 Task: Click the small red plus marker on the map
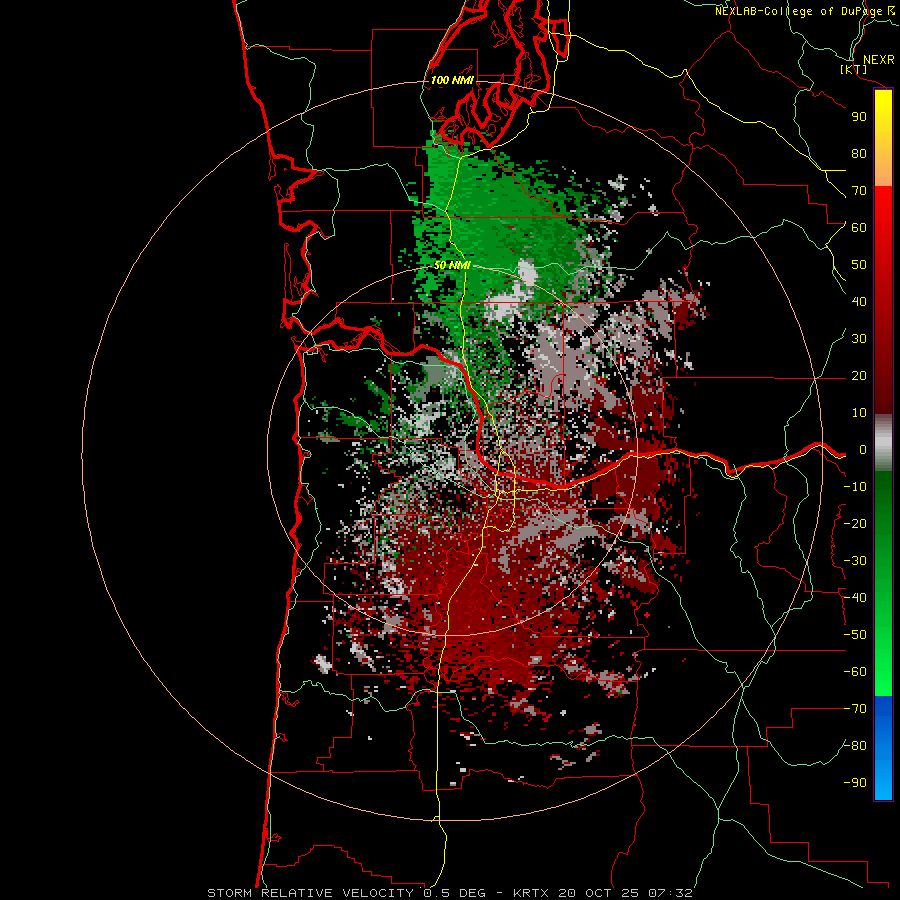point(647,615)
